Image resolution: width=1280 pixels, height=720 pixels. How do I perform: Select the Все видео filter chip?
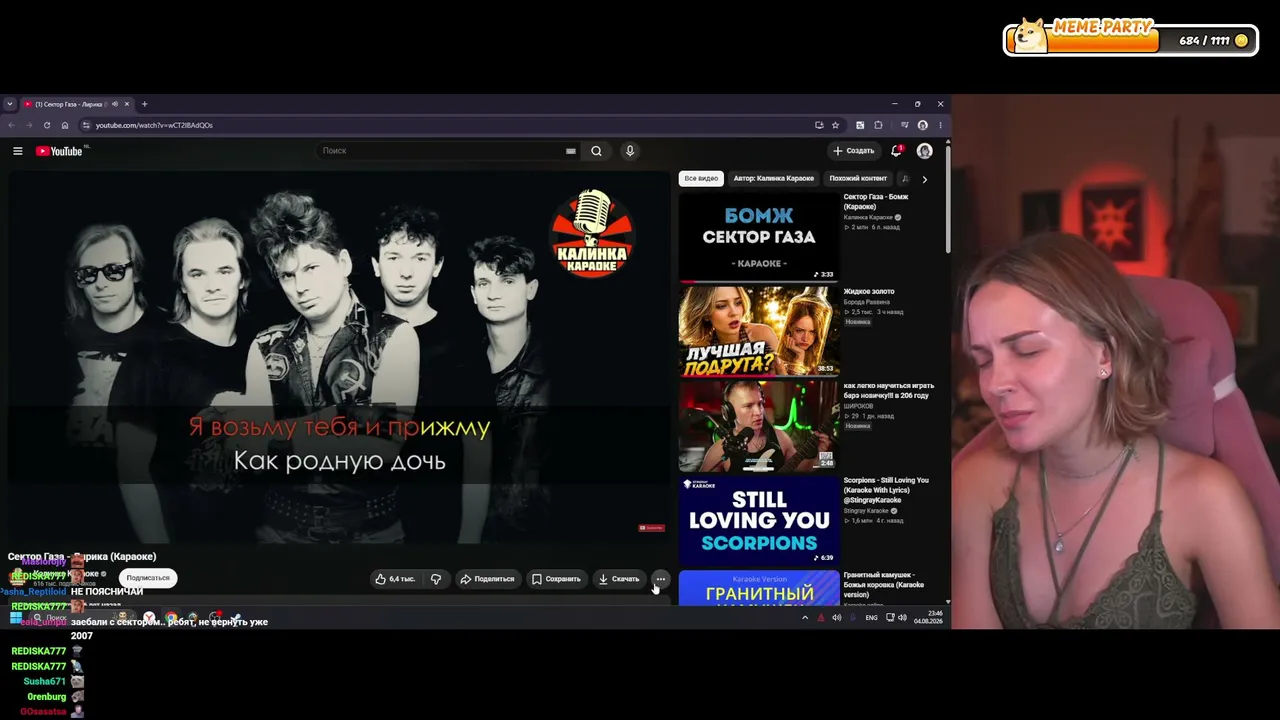pos(701,179)
